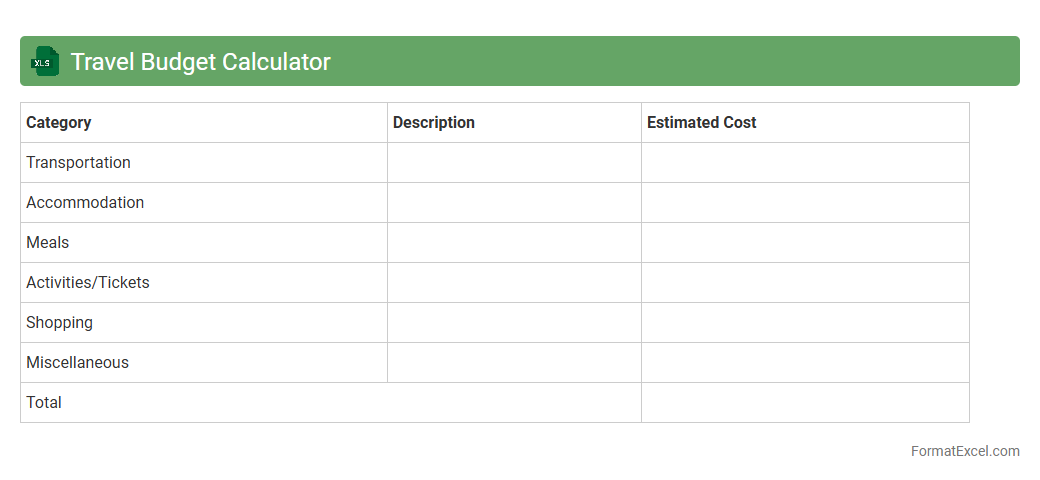This screenshot has height=480, width=1040.
Task: Select the Miscellaneous estimated cost cell
Action: click(805, 362)
